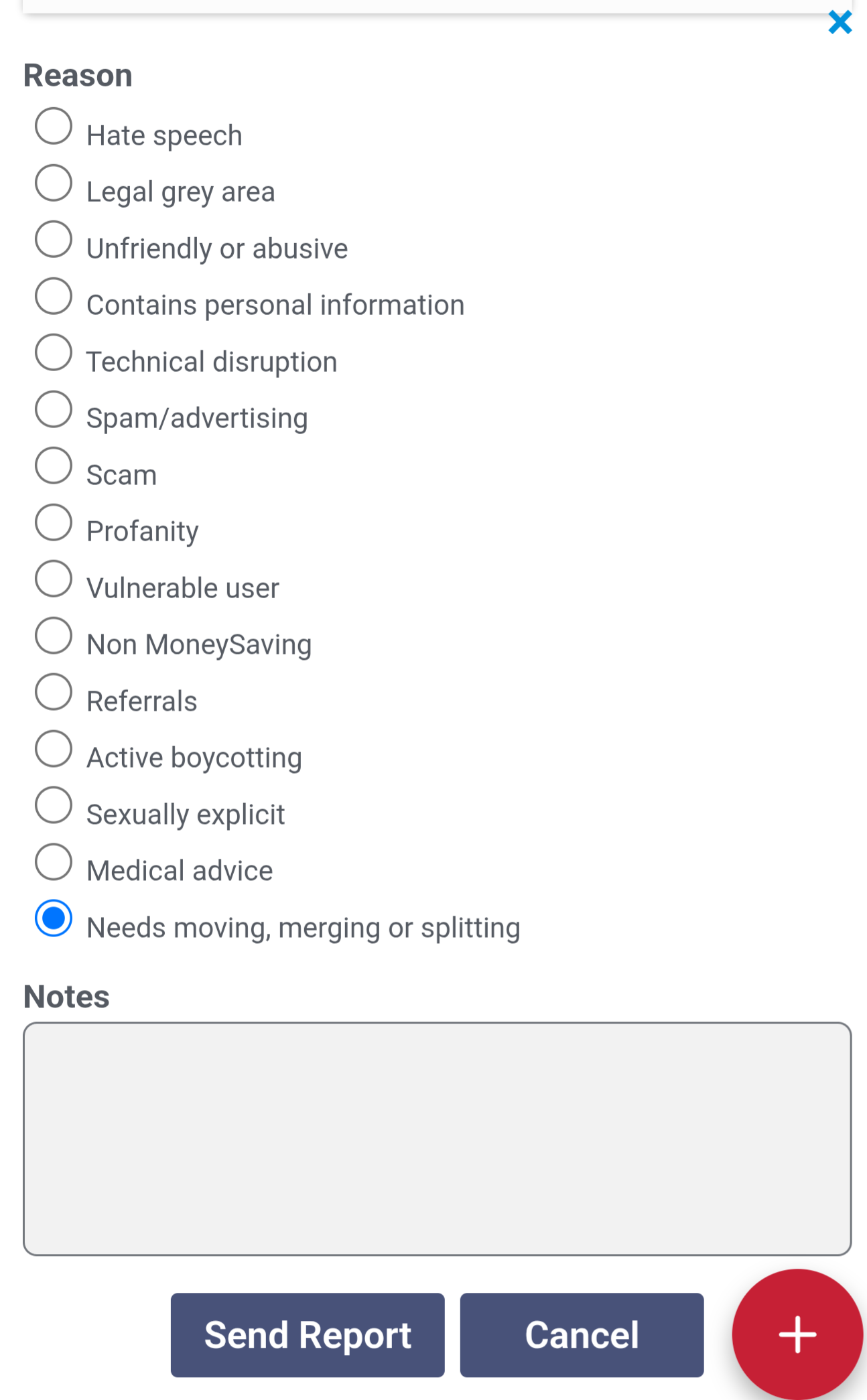This screenshot has width=867, height=1400.
Task: Select the Scam radio button
Action: coord(54,466)
